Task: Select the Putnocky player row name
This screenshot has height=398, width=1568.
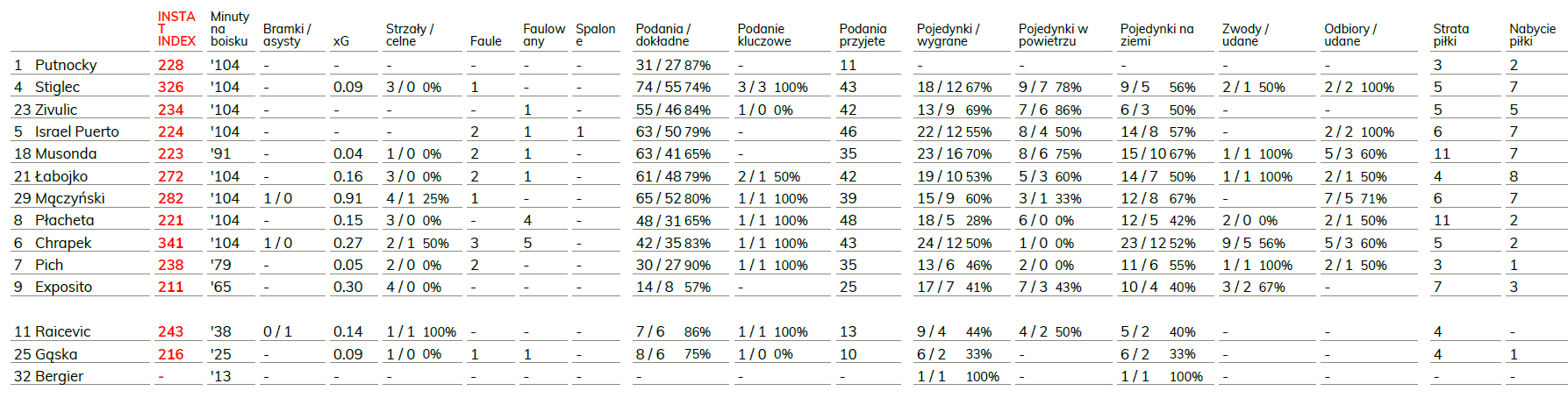Action: (x=66, y=65)
